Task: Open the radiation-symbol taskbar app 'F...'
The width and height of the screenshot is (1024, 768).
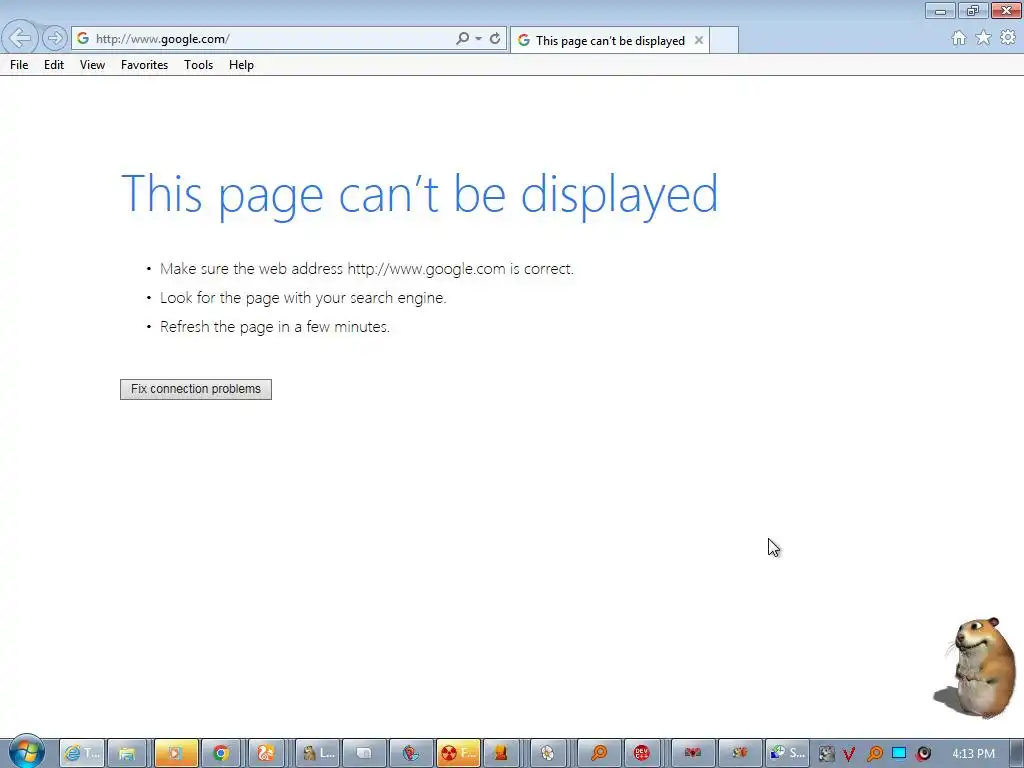Action: [458, 753]
